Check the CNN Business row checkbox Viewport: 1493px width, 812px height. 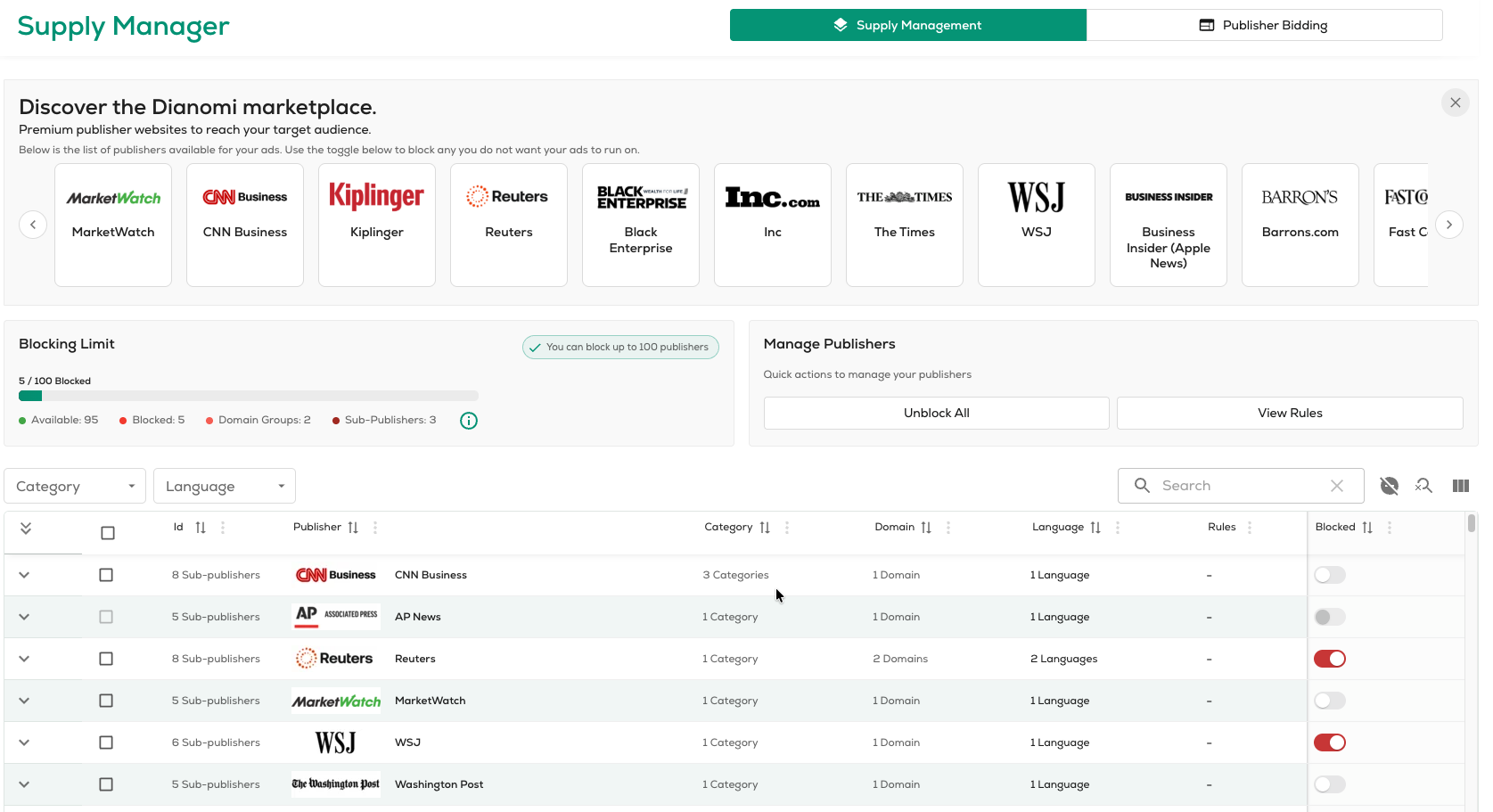pyautogui.click(x=106, y=575)
